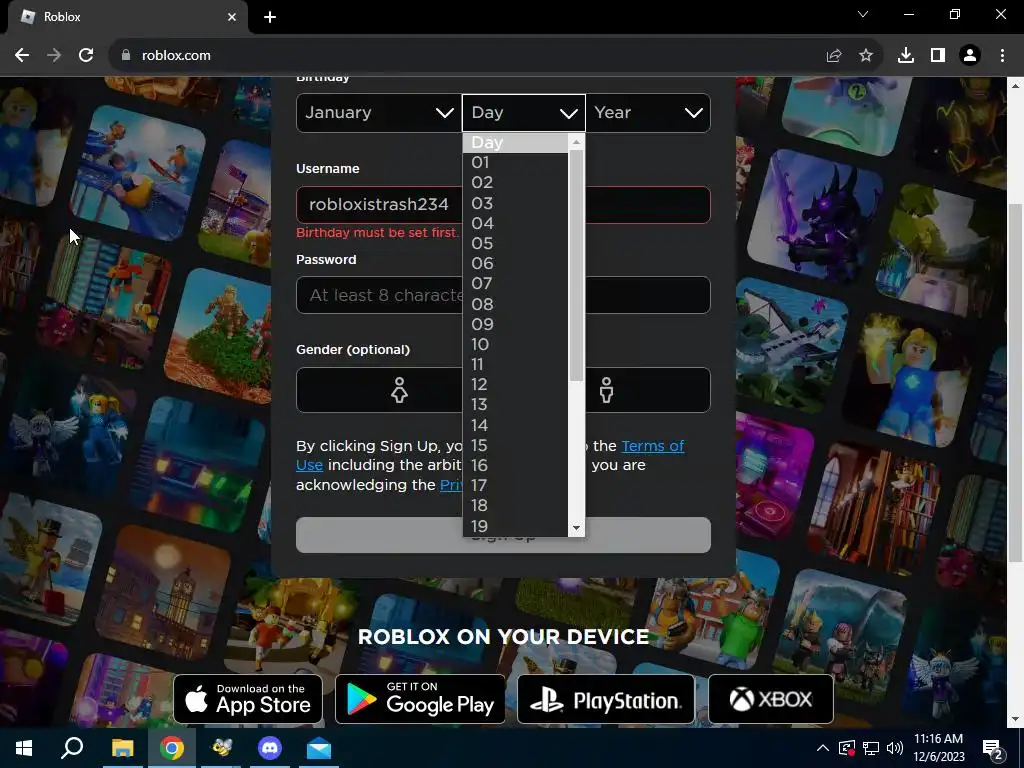Image resolution: width=1024 pixels, height=768 pixels.
Task: Choose day 01 from list
Action: [515, 163]
